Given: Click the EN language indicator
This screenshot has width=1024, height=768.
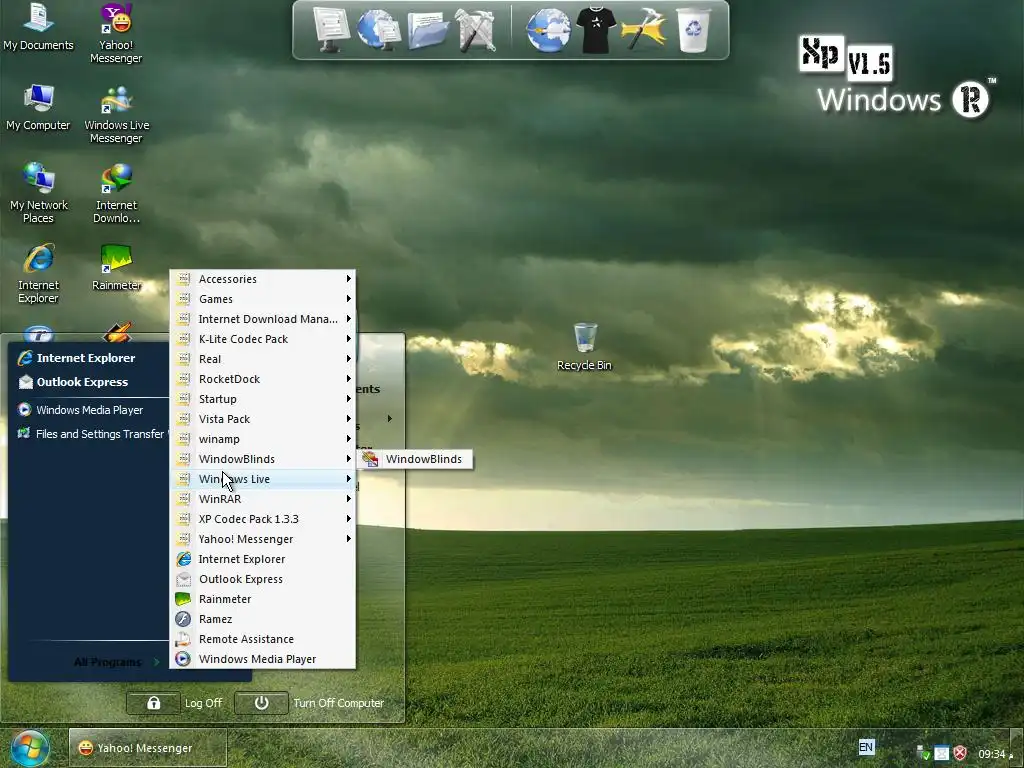Looking at the screenshot, I should click(866, 747).
